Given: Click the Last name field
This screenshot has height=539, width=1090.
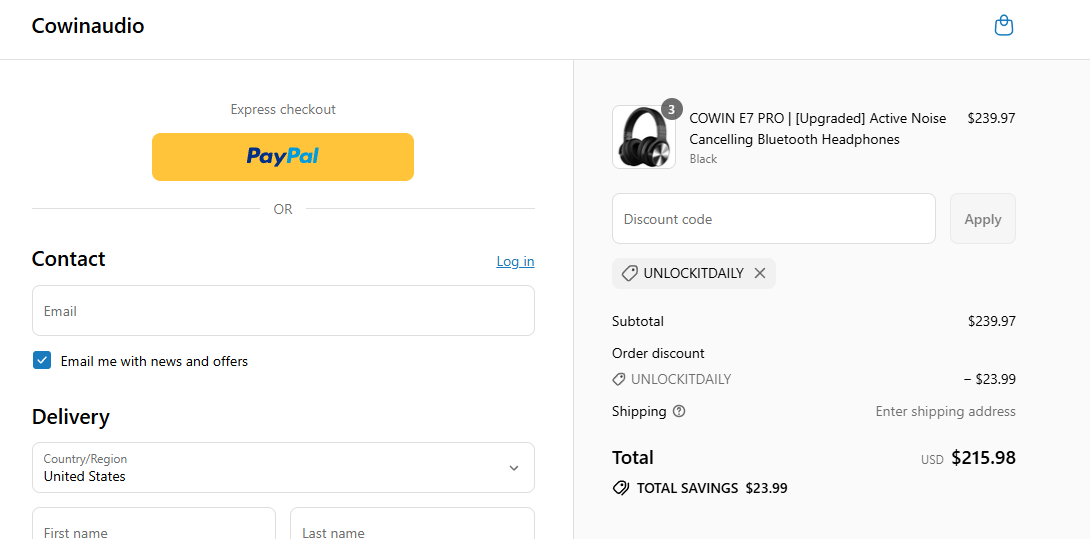Looking at the screenshot, I should click(x=412, y=524).
